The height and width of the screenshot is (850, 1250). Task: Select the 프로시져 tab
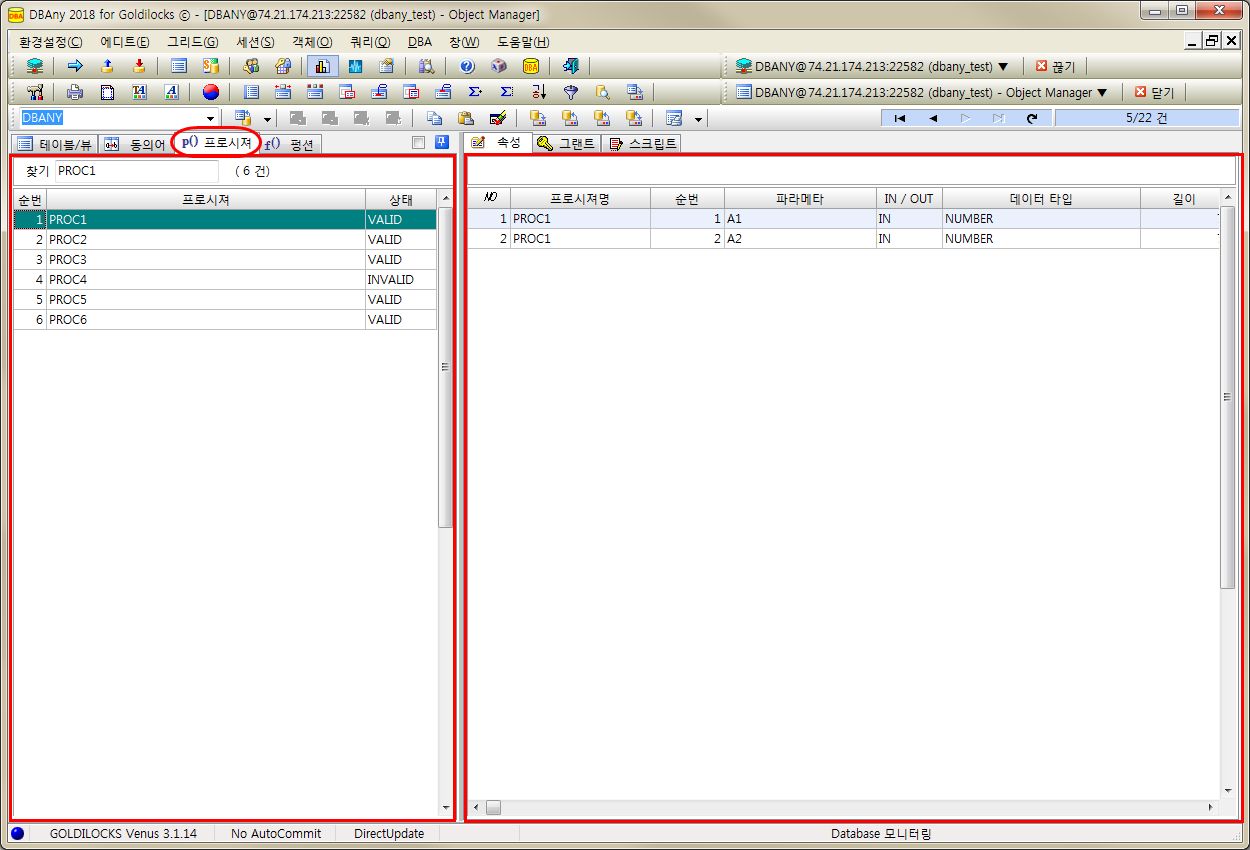point(216,142)
